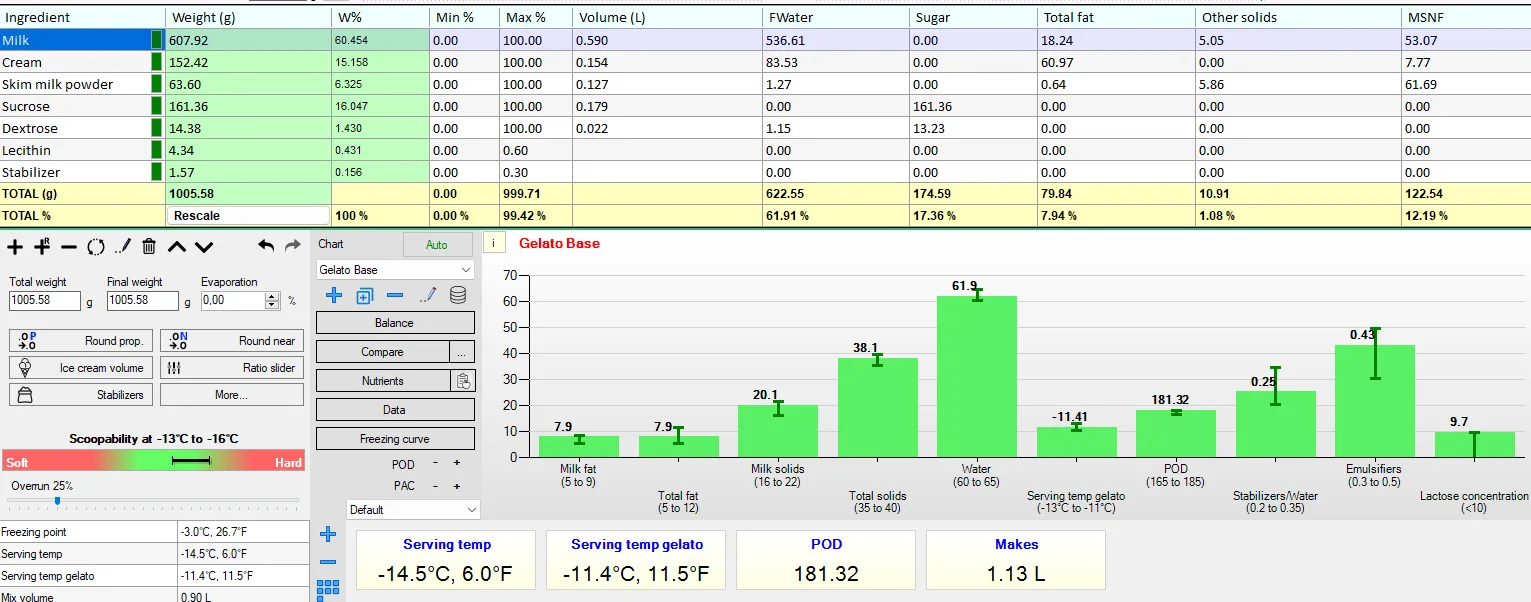Click the Balance button
This screenshot has width=1531, height=602.
pos(395,323)
